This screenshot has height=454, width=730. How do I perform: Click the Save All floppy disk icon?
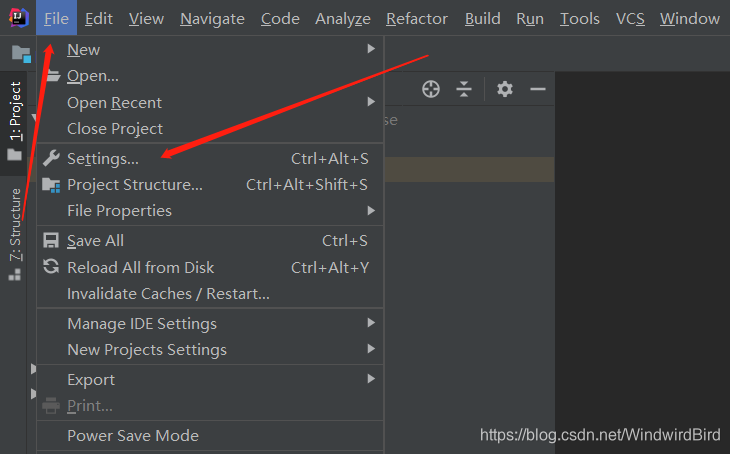click(x=51, y=241)
